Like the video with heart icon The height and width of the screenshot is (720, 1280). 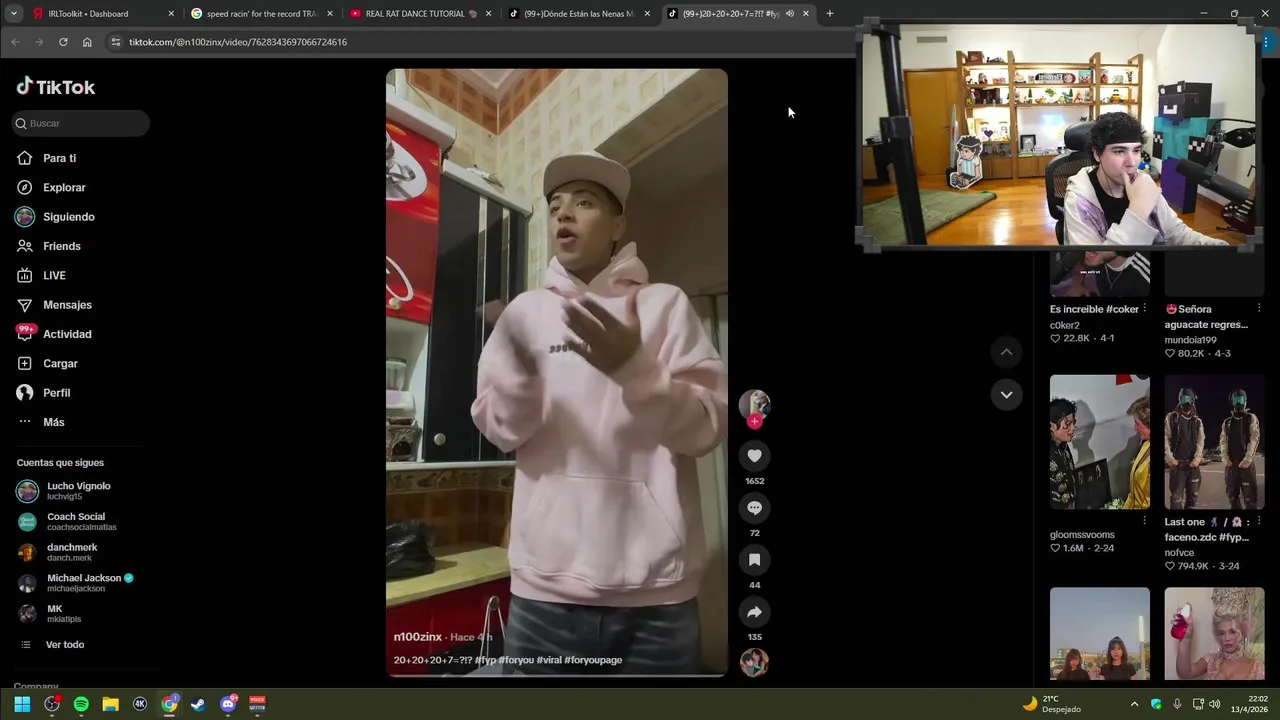(x=755, y=456)
